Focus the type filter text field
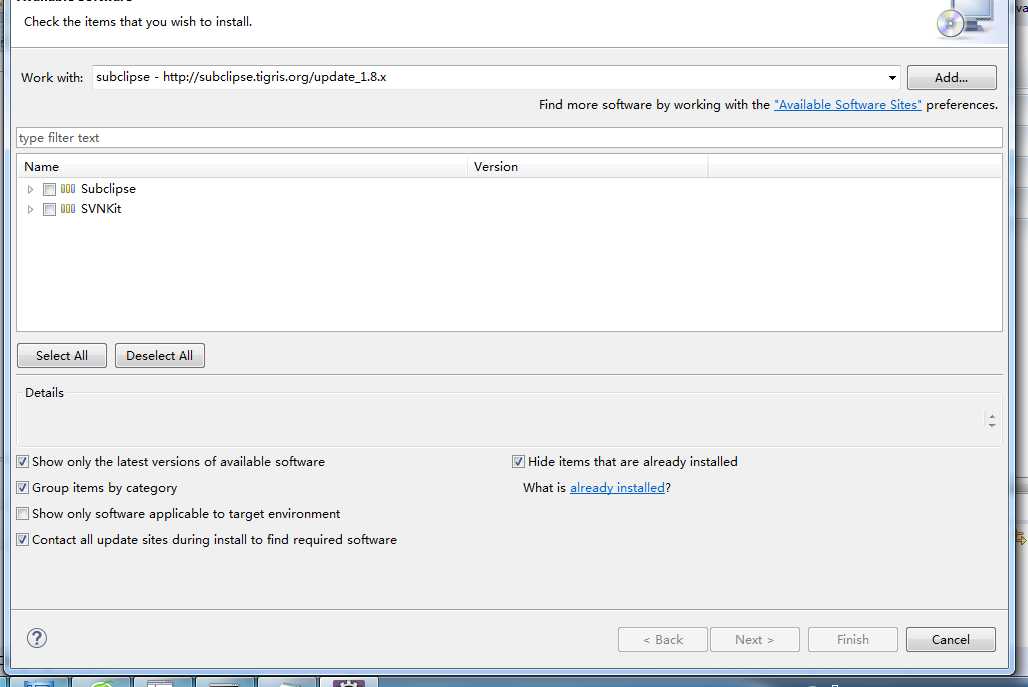 [509, 138]
